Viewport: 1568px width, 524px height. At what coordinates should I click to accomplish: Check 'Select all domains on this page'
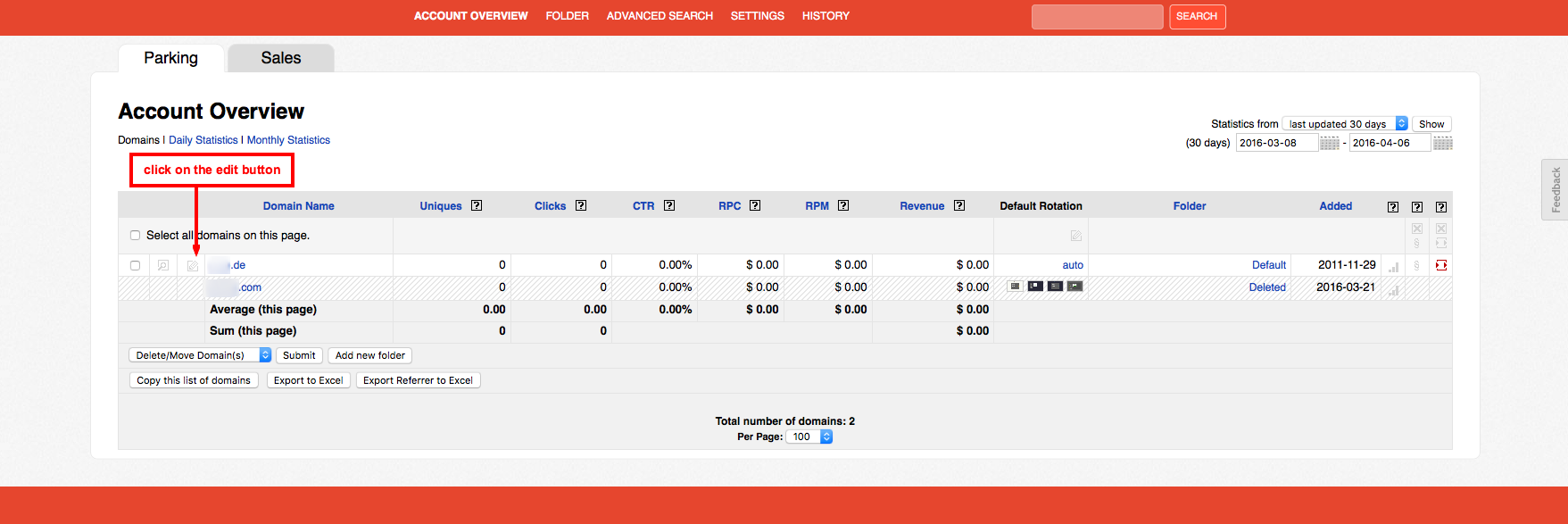[x=136, y=236]
